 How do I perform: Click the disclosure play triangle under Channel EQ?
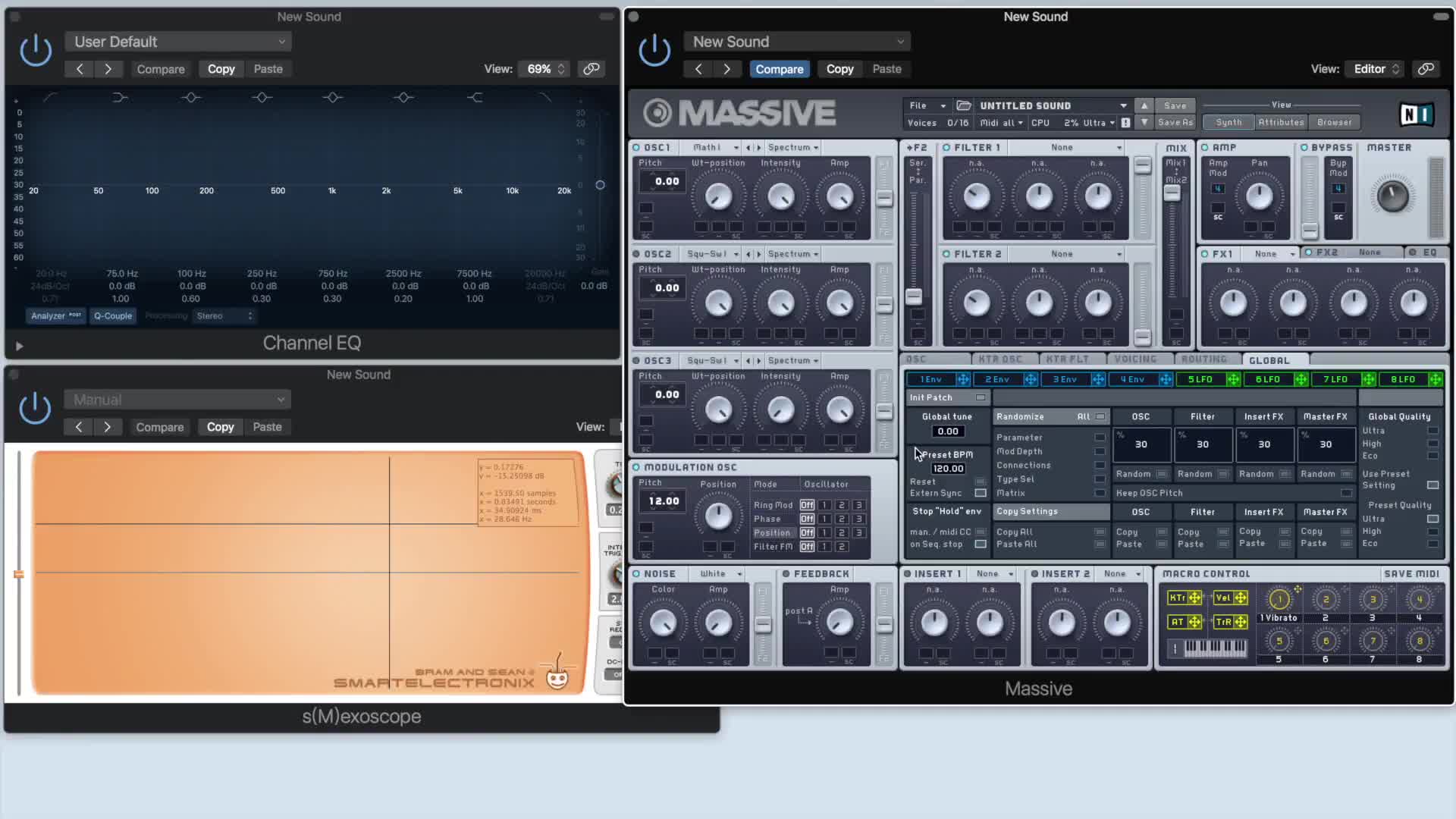[x=19, y=346]
